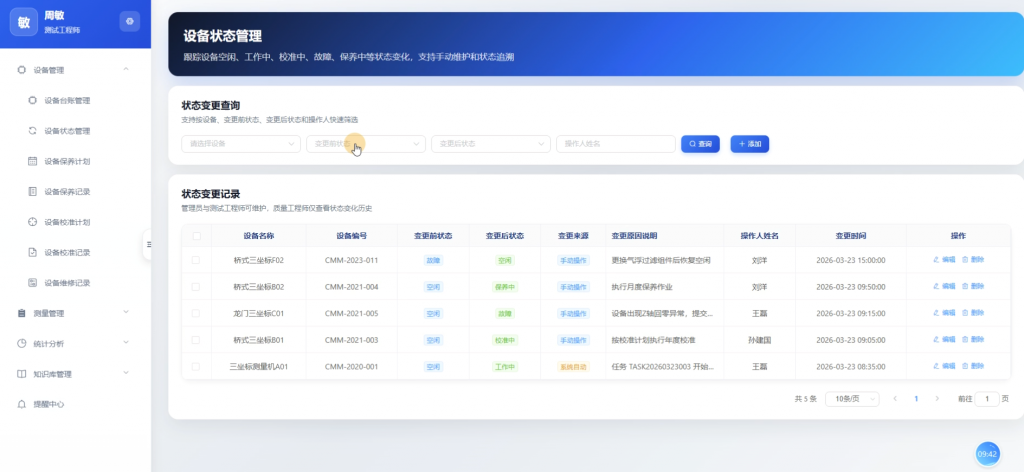Click the 工作中 status tag
Viewport: 1024px width, 472px height.
point(505,367)
